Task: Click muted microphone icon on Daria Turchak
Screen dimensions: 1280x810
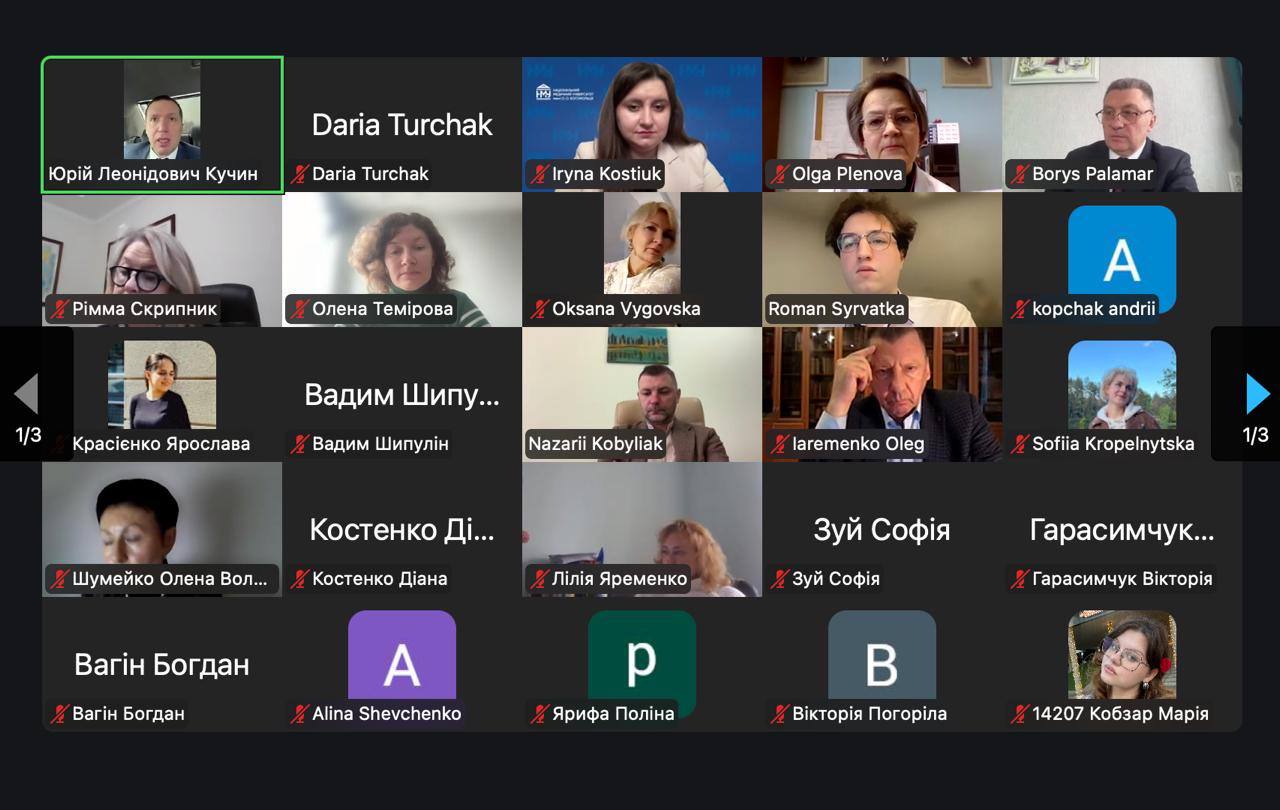Action: [x=300, y=174]
